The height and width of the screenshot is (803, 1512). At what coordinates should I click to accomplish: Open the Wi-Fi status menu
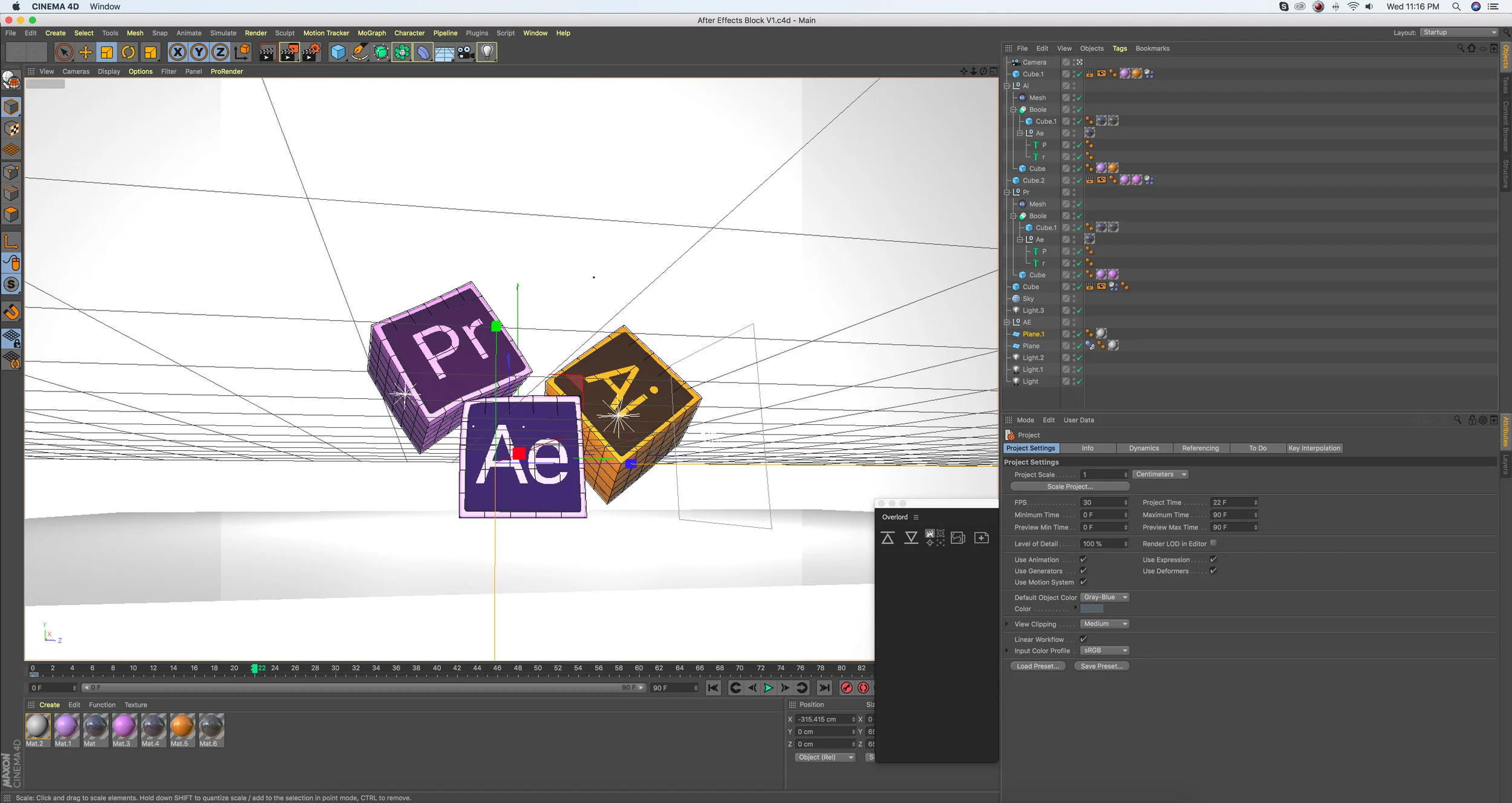click(1354, 7)
